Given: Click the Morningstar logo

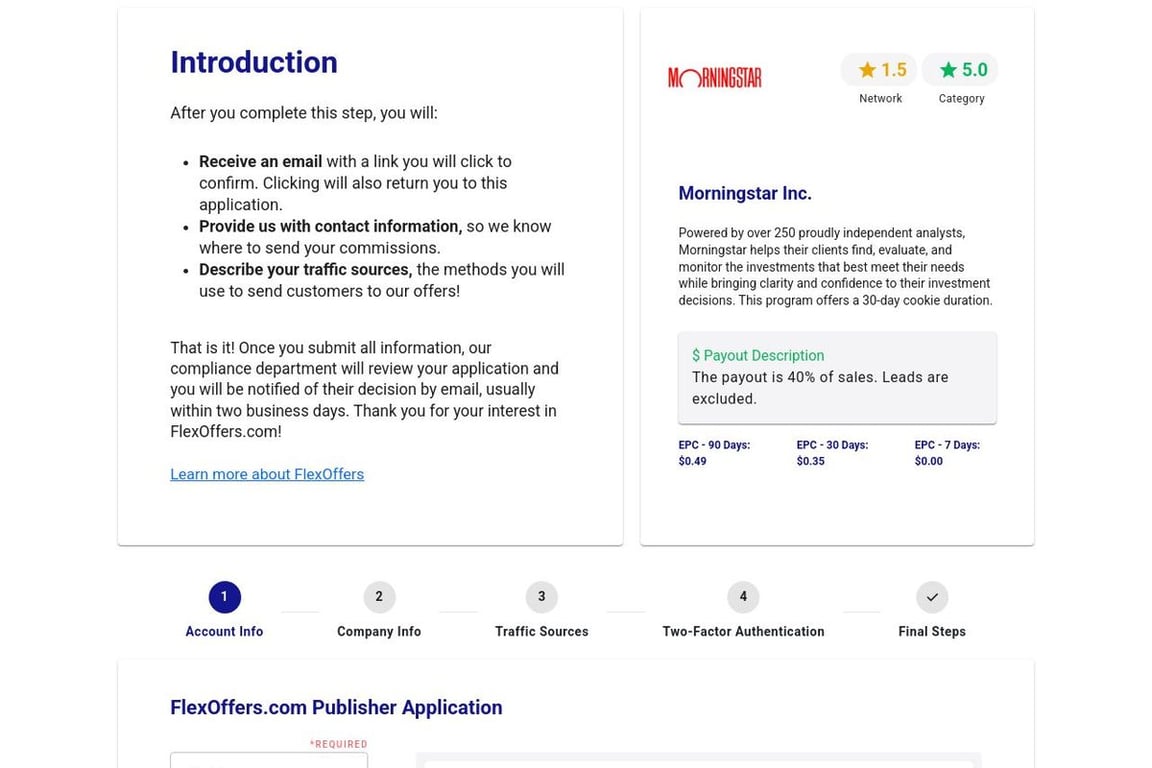Looking at the screenshot, I should coord(714,77).
